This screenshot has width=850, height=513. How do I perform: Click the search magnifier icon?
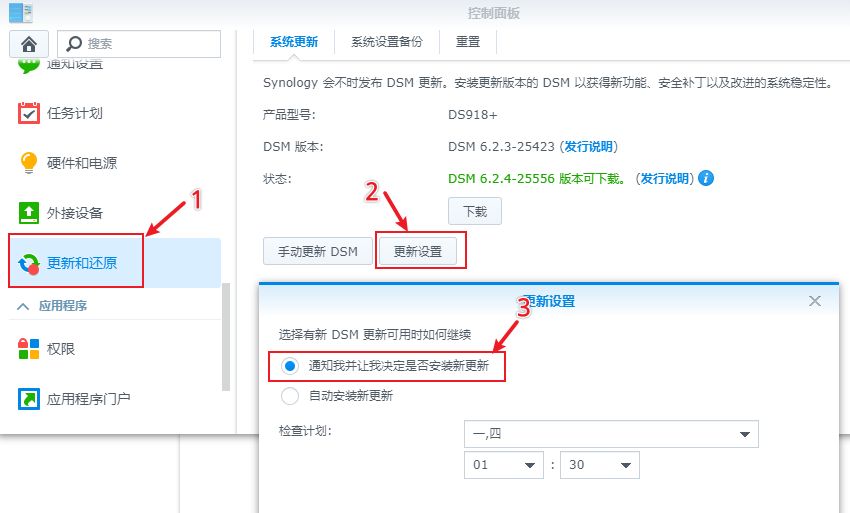click(74, 43)
